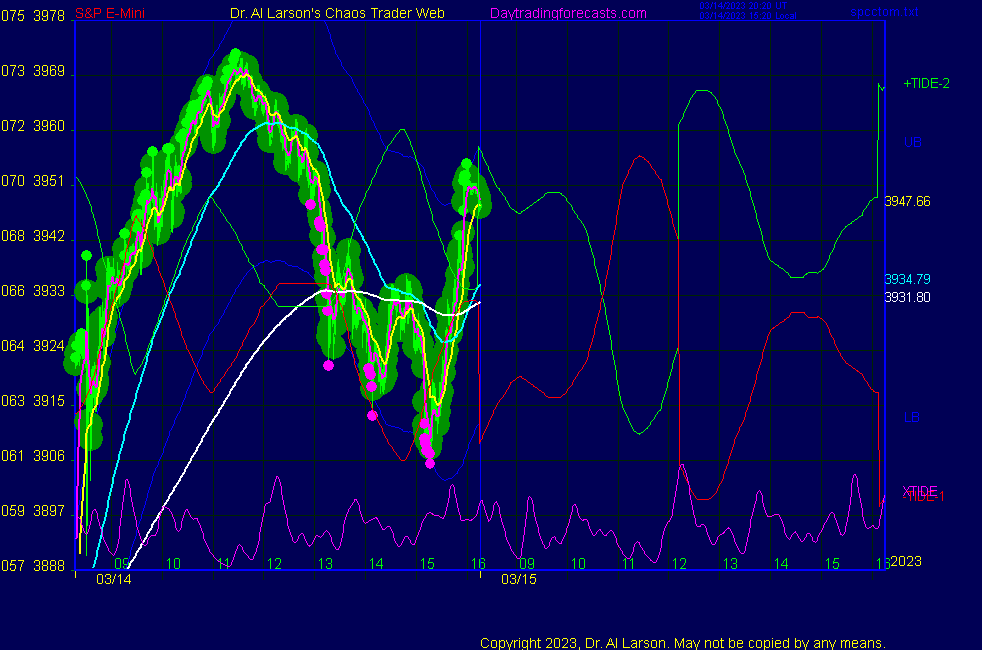Click the 3947.66 yellow price value
The image size is (982, 650).
[907, 201]
